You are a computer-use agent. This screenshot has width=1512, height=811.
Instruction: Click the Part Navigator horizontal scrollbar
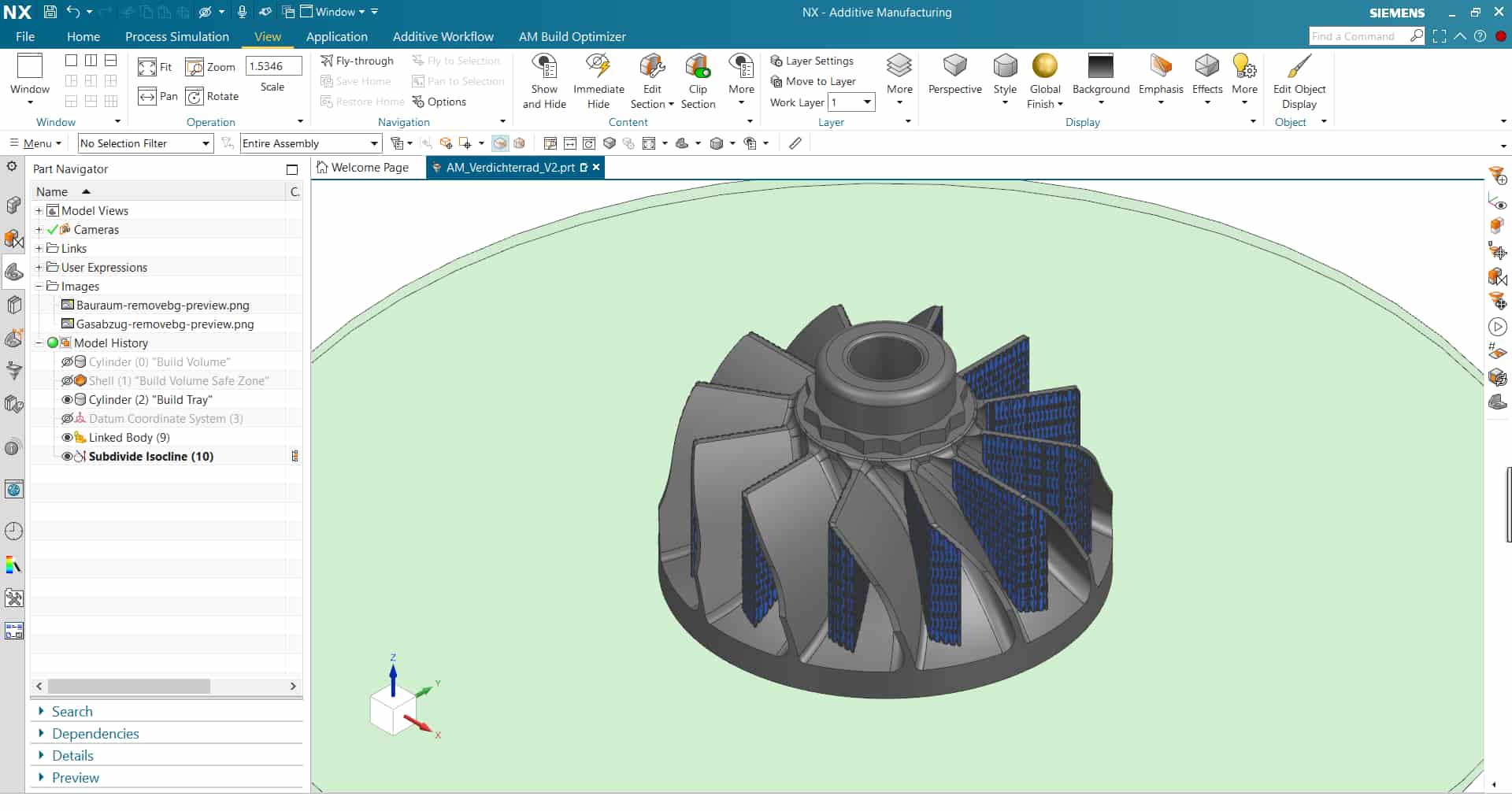(129, 687)
